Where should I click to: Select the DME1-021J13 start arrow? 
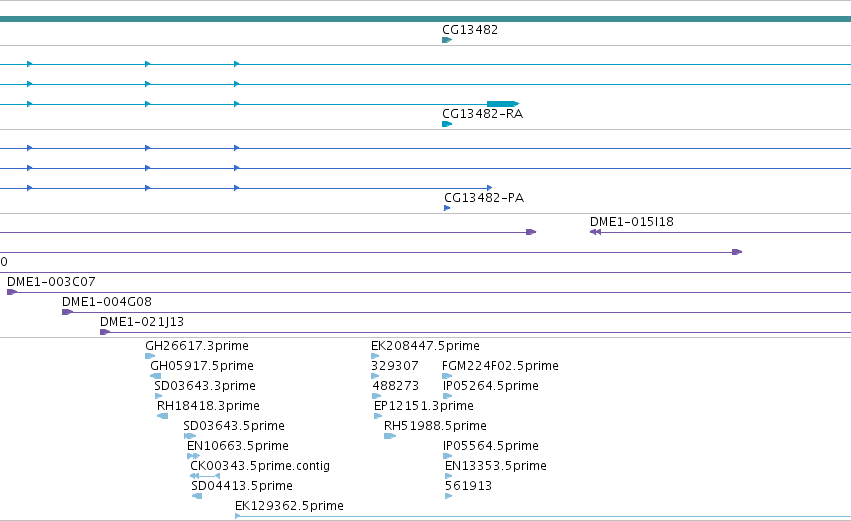pyautogui.click(x=105, y=332)
